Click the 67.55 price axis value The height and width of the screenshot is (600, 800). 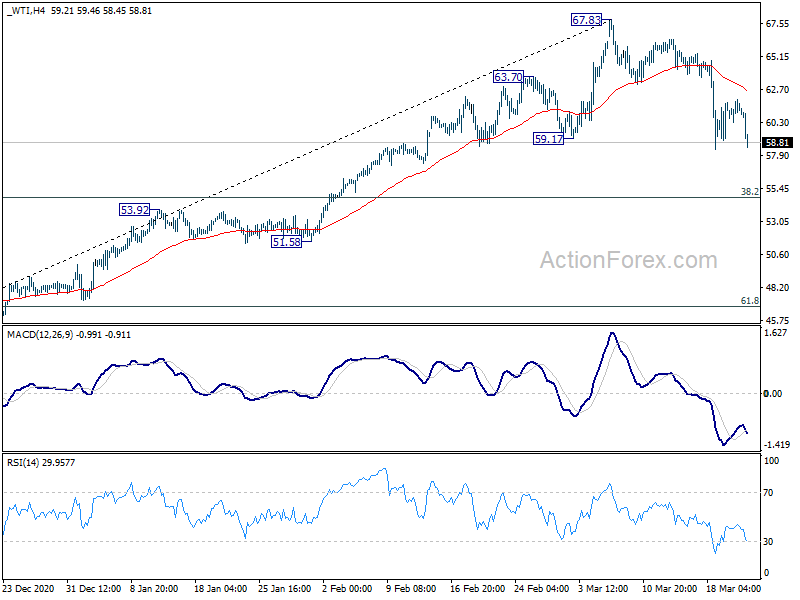click(777, 23)
